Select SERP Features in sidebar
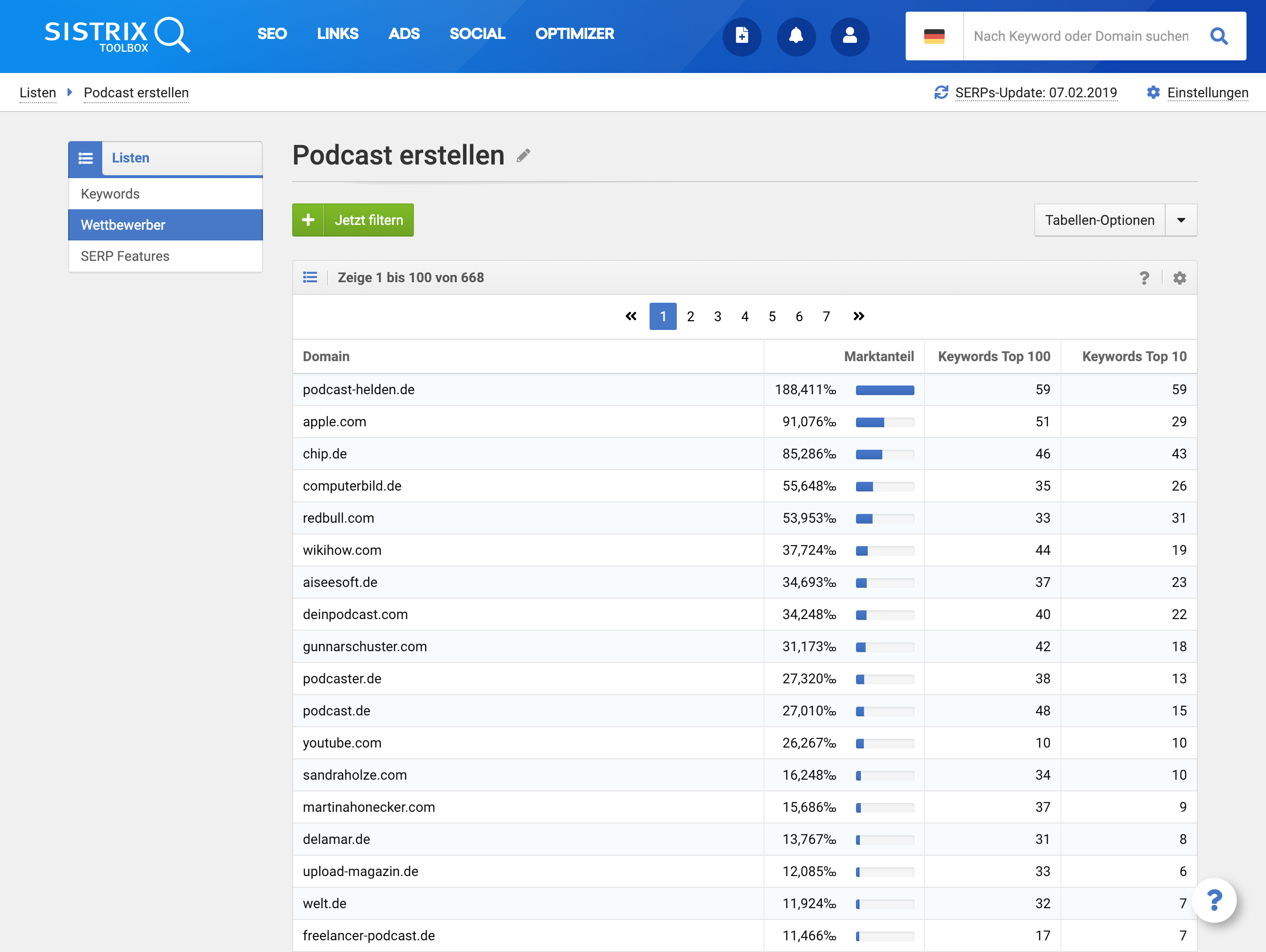Image resolution: width=1266 pixels, height=952 pixels. 125,256
